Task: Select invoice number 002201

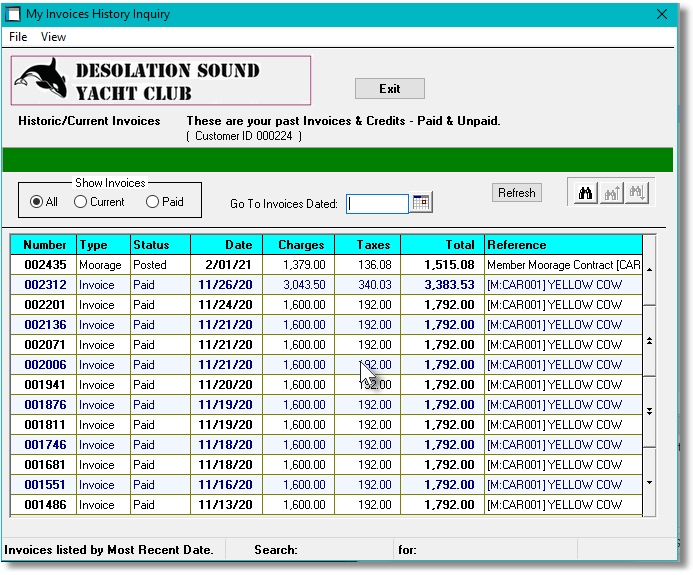Action: click(x=45, y=305)
